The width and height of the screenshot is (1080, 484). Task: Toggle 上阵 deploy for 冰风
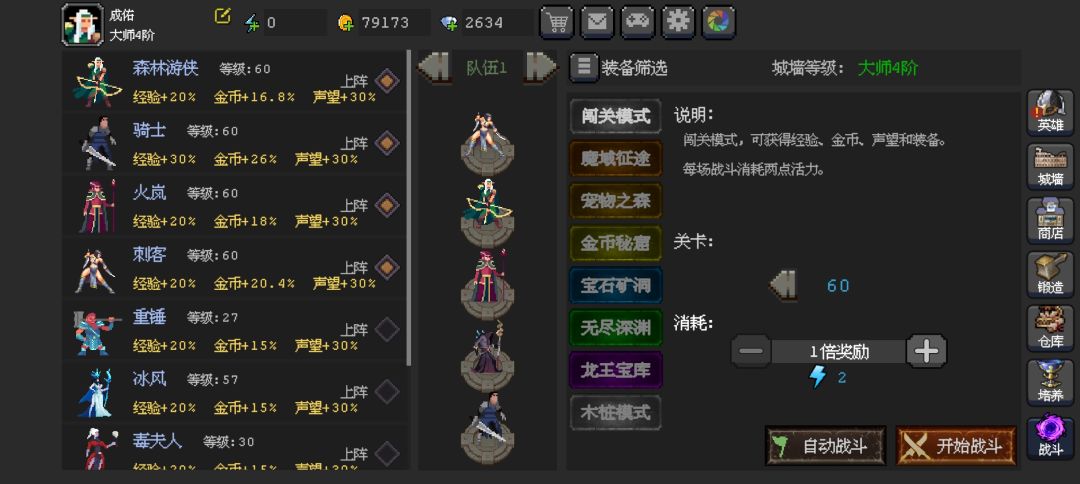point(387,392)
